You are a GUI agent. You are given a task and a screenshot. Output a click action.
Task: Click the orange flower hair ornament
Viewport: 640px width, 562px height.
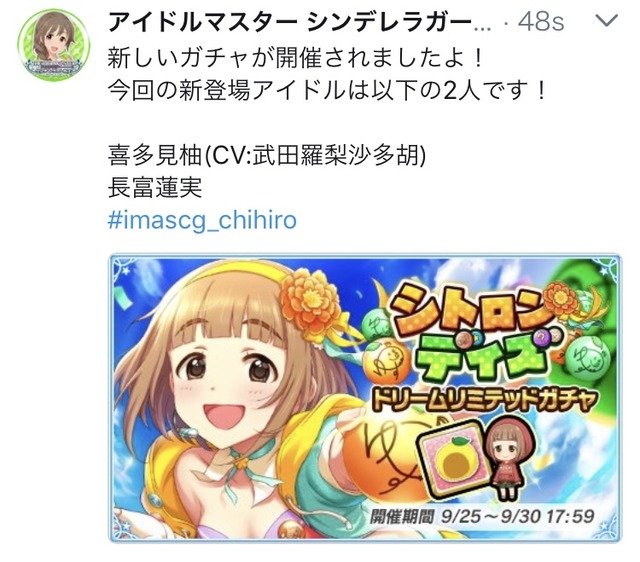tap(311, 304)
